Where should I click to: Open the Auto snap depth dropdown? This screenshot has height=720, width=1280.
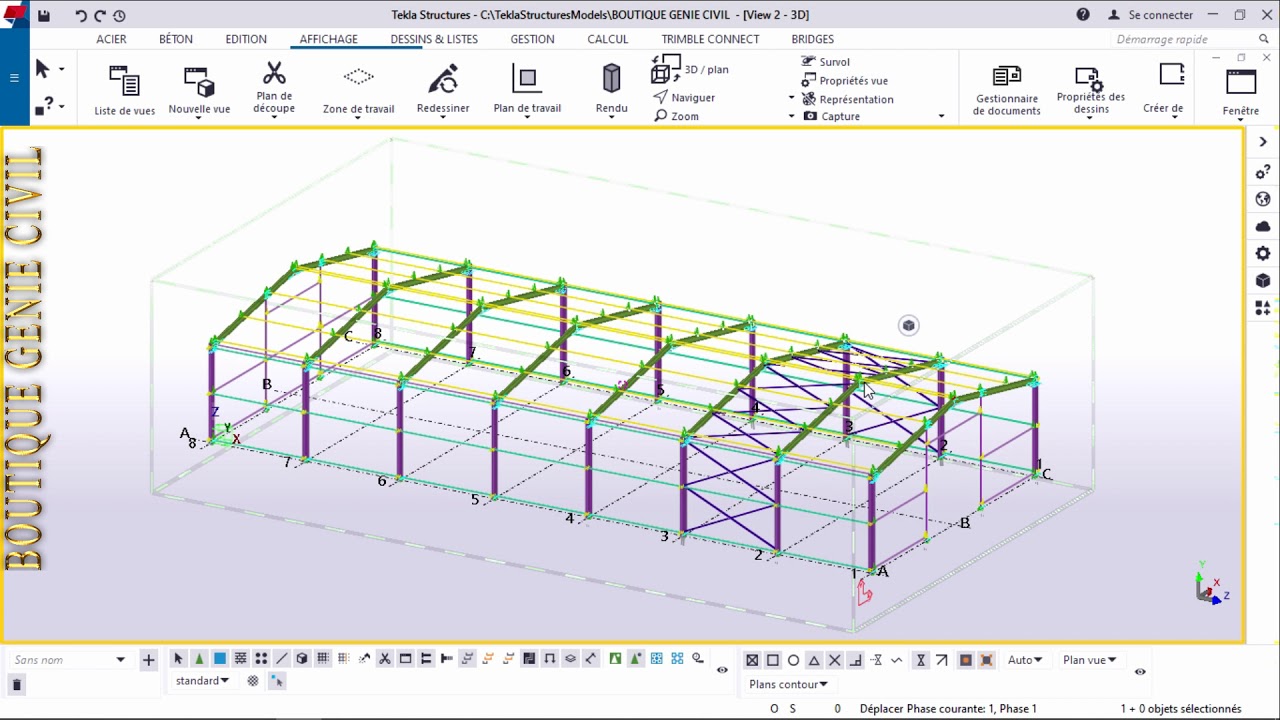point(1025,660)
